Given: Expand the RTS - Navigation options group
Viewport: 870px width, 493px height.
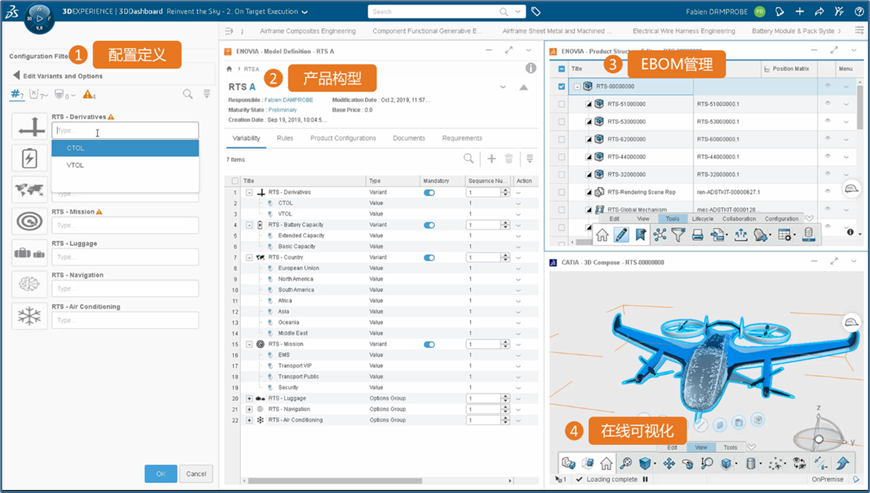Looking at the screenshot, I should click(x=249, y=409).
